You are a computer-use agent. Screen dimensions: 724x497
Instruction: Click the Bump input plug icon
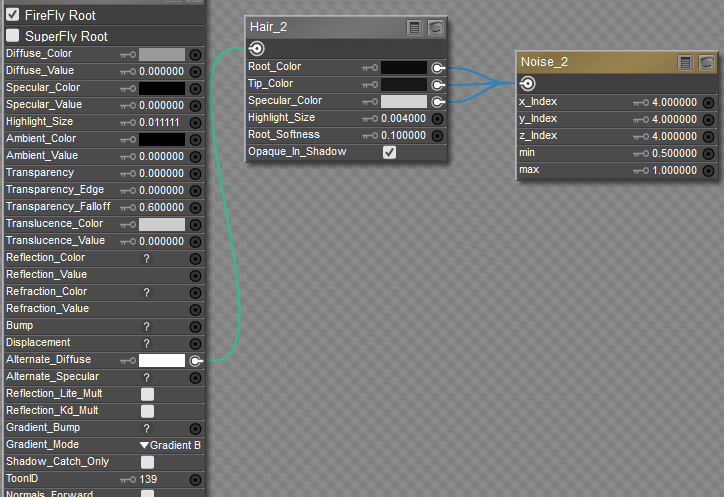[x=195, y=326]
